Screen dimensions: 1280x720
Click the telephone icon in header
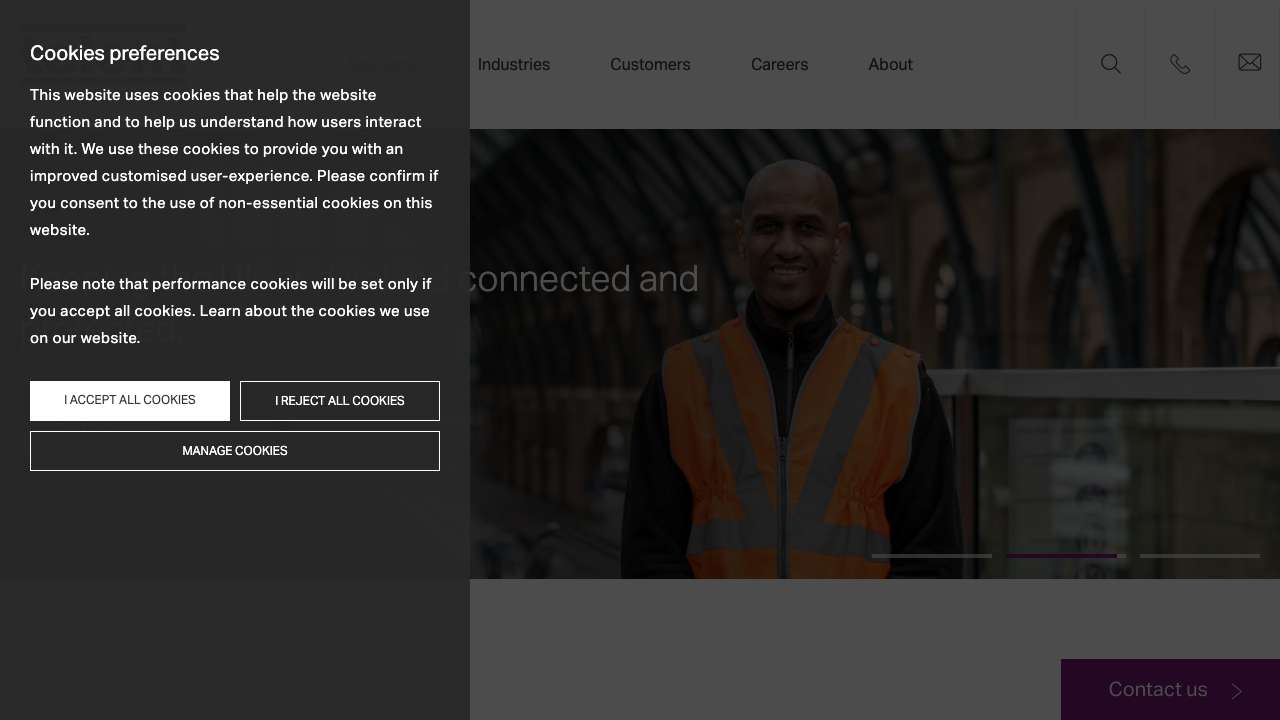pyautogui.click(x=1180, y=64)
